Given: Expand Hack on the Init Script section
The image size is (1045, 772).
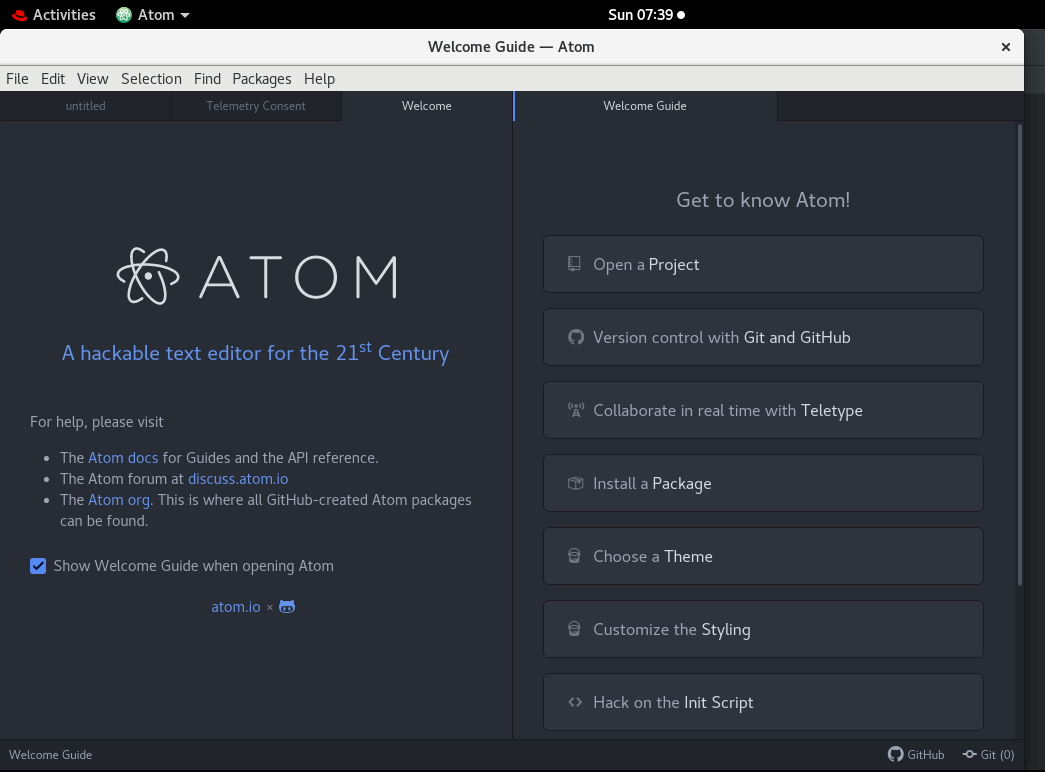Looking at the screenshot, I should click(763, 702).
